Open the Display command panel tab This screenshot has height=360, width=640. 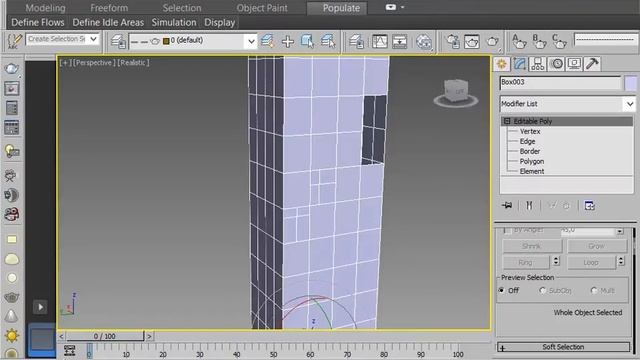tap(574, 64)
